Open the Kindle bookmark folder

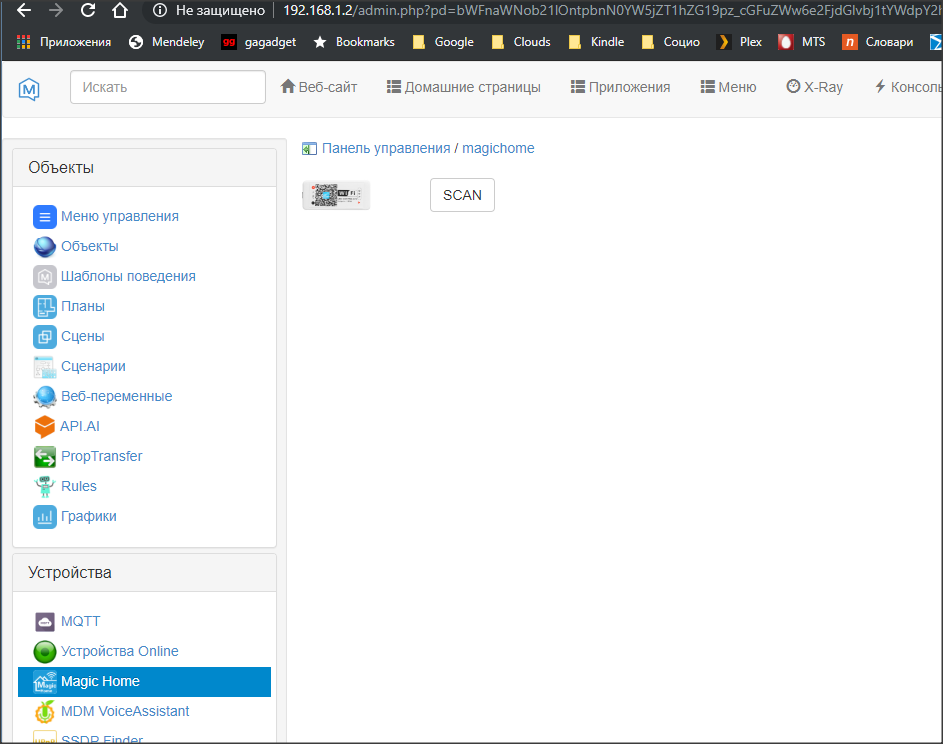point(596,42)
